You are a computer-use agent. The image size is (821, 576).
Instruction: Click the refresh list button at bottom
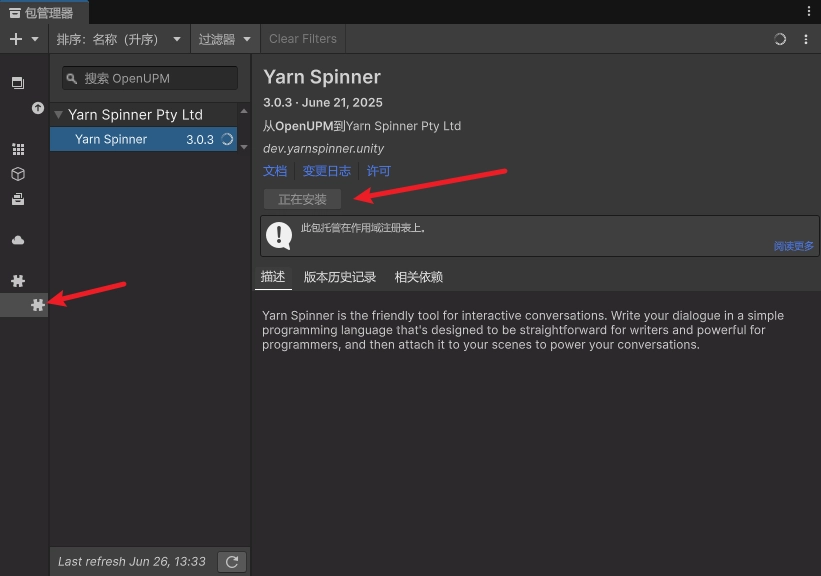click(232, 562)
